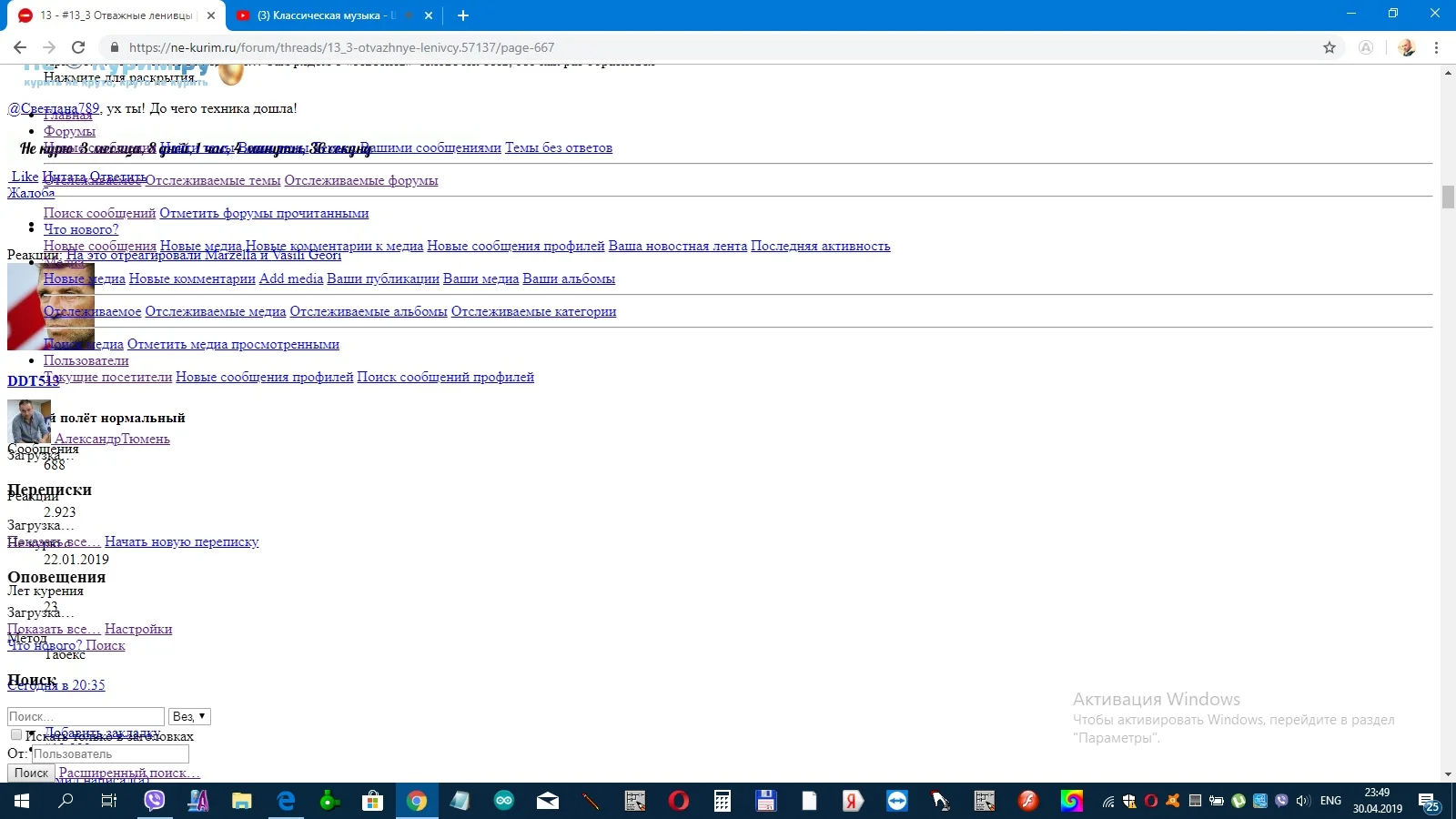Open Microsoft Store from the taskbar
The image size is (1456, 819).
[x=372, y=802]
